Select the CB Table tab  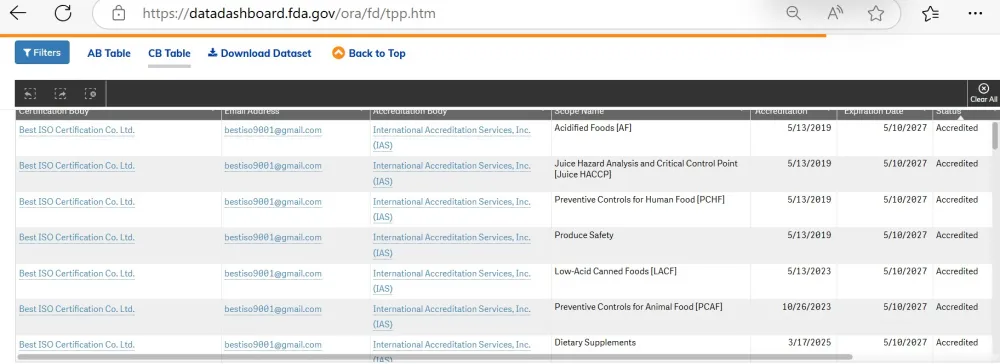click(169, 54)
